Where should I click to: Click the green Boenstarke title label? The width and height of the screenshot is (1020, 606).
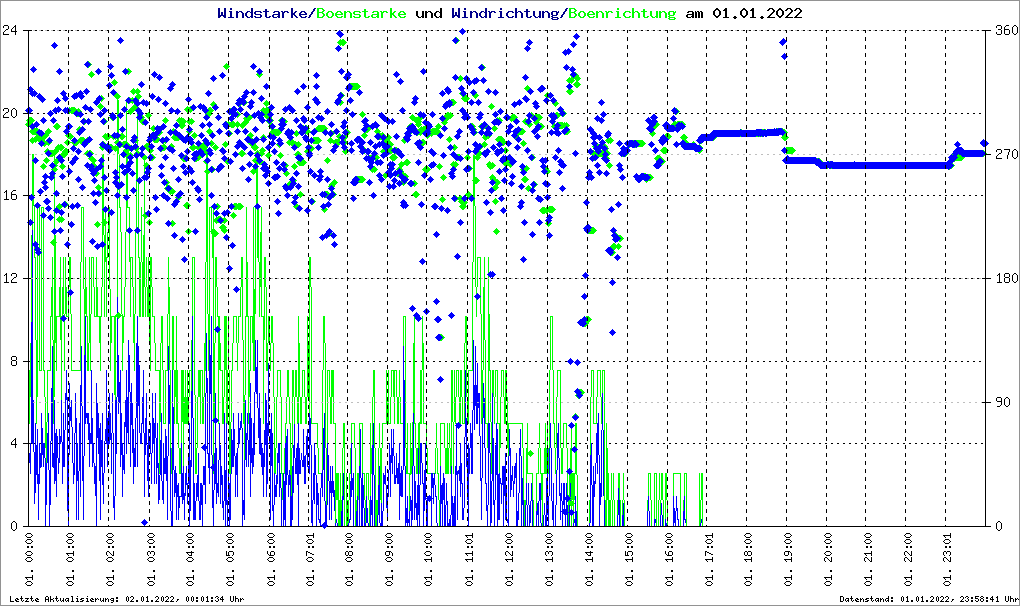[362, 14]
